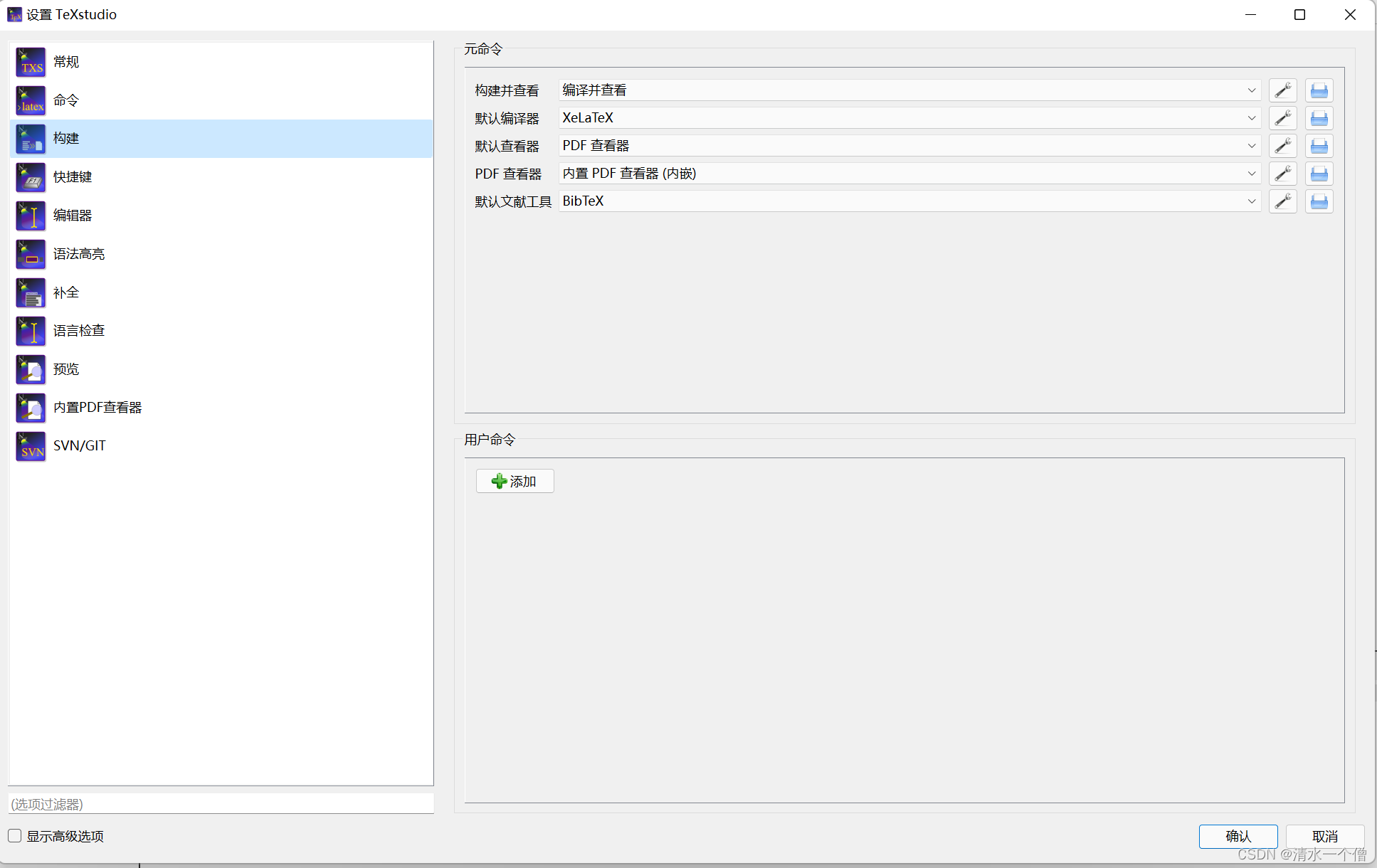Select 语法高亮 in sidebar

(x=78, y=254)
